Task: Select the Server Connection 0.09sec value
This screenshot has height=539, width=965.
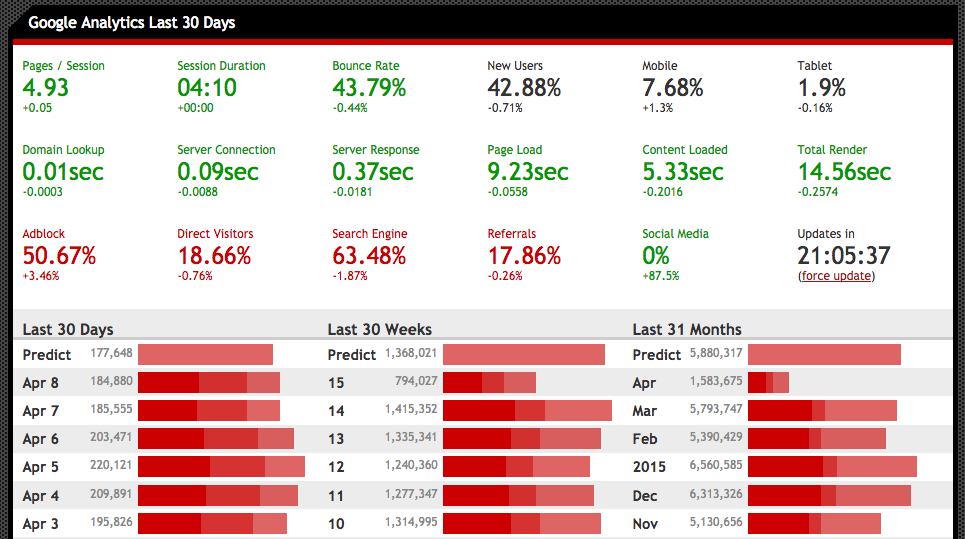Action: (218, 172)
